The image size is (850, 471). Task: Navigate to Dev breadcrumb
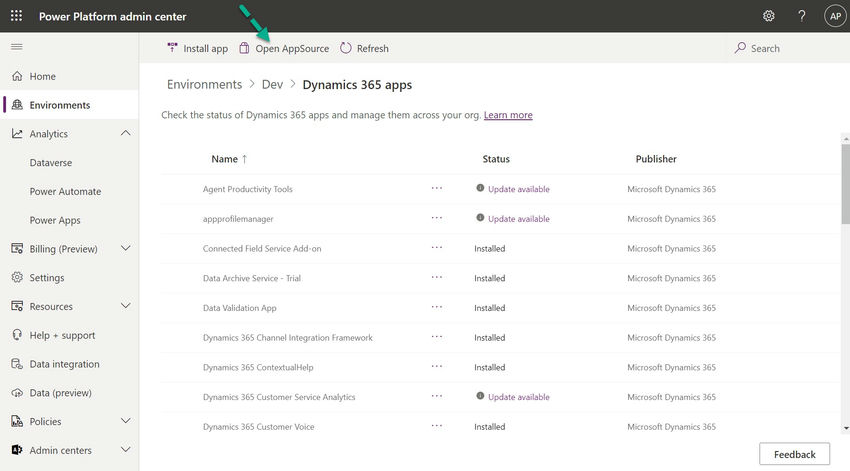coord(272,85)
